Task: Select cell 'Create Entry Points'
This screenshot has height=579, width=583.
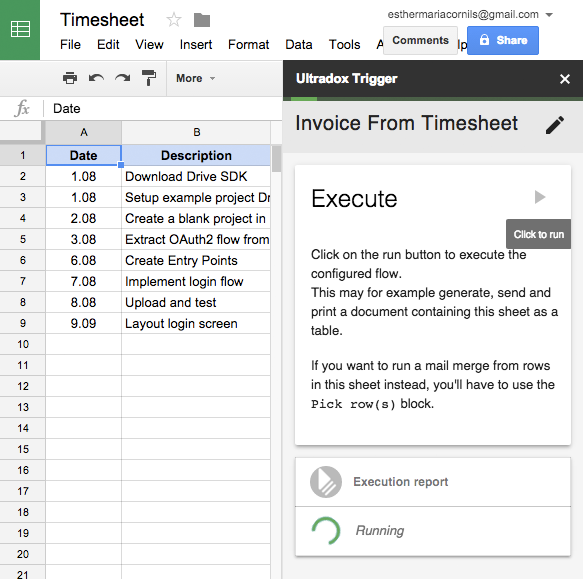Action: point(196,260)
